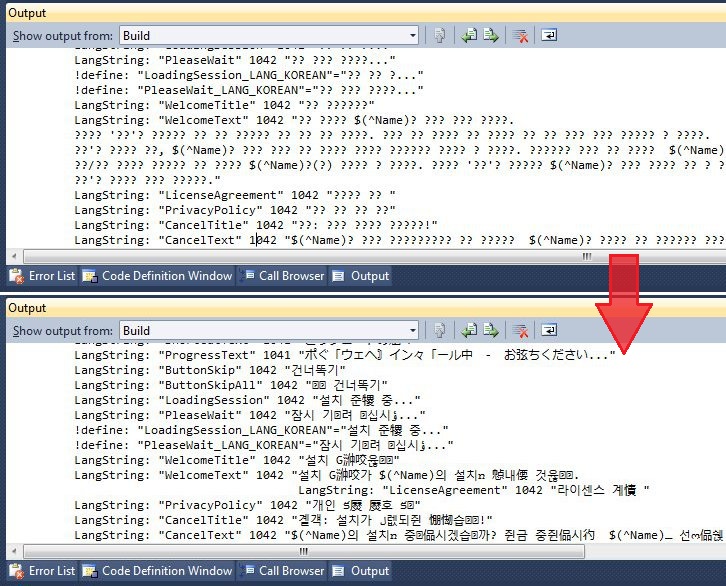Expand the top 'Show output from' Build dropdown
The width and height of the screenshot is (726, 586).
pos(412,36)
